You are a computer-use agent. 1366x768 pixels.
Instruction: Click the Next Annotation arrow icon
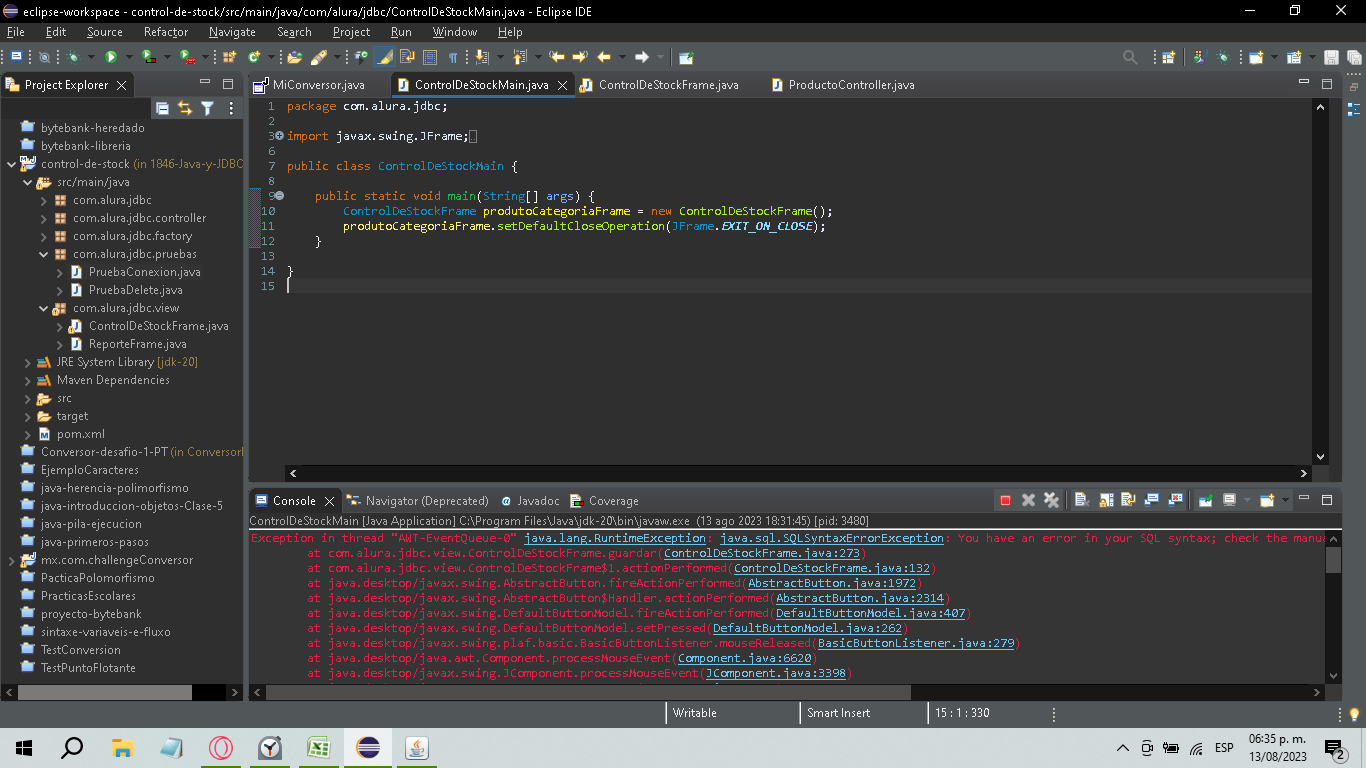click(x=481, y=57)
